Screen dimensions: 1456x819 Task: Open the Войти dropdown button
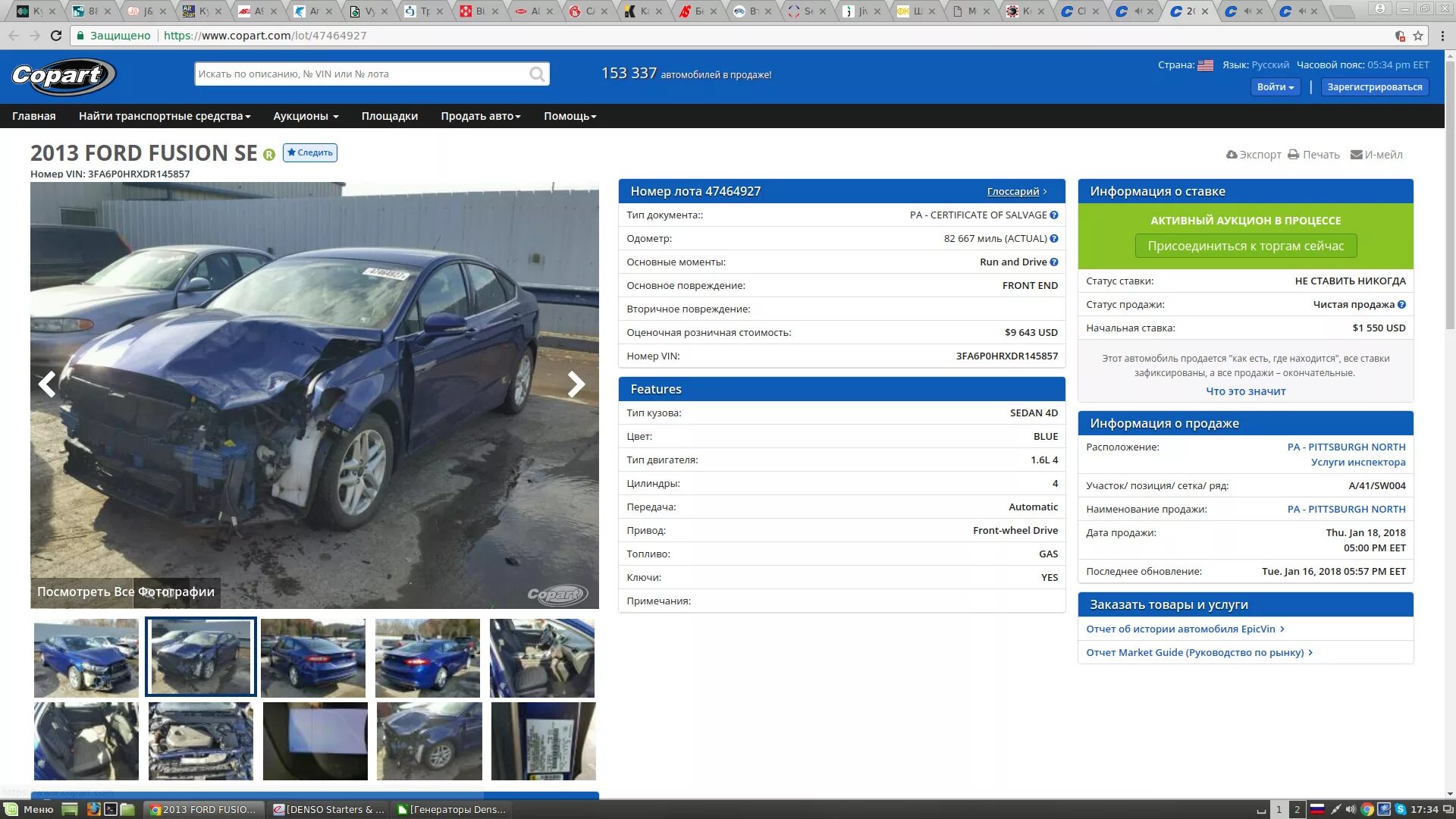(x=1275, y=87)
